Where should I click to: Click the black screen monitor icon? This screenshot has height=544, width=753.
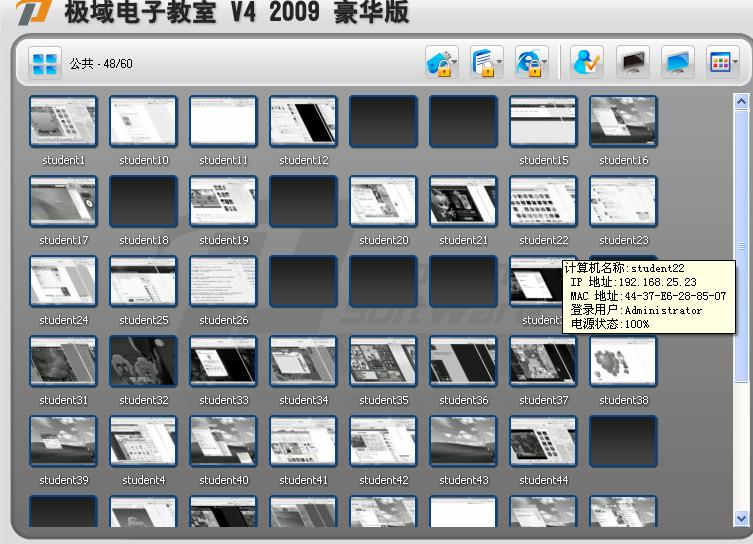click(x=632, y=62)
